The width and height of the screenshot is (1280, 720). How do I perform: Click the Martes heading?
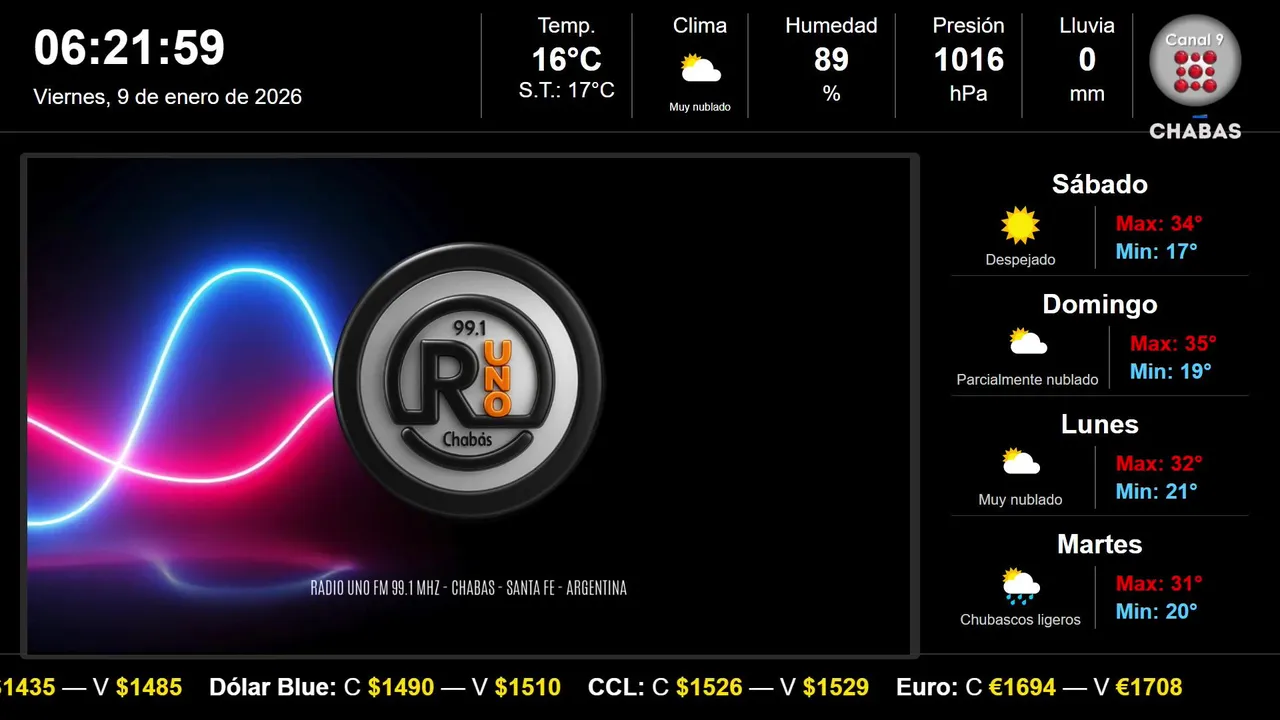coord(1099,544)
